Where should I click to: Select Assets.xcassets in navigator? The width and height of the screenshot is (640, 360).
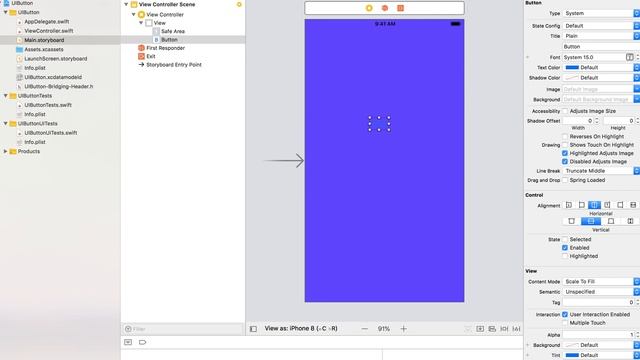44,49
